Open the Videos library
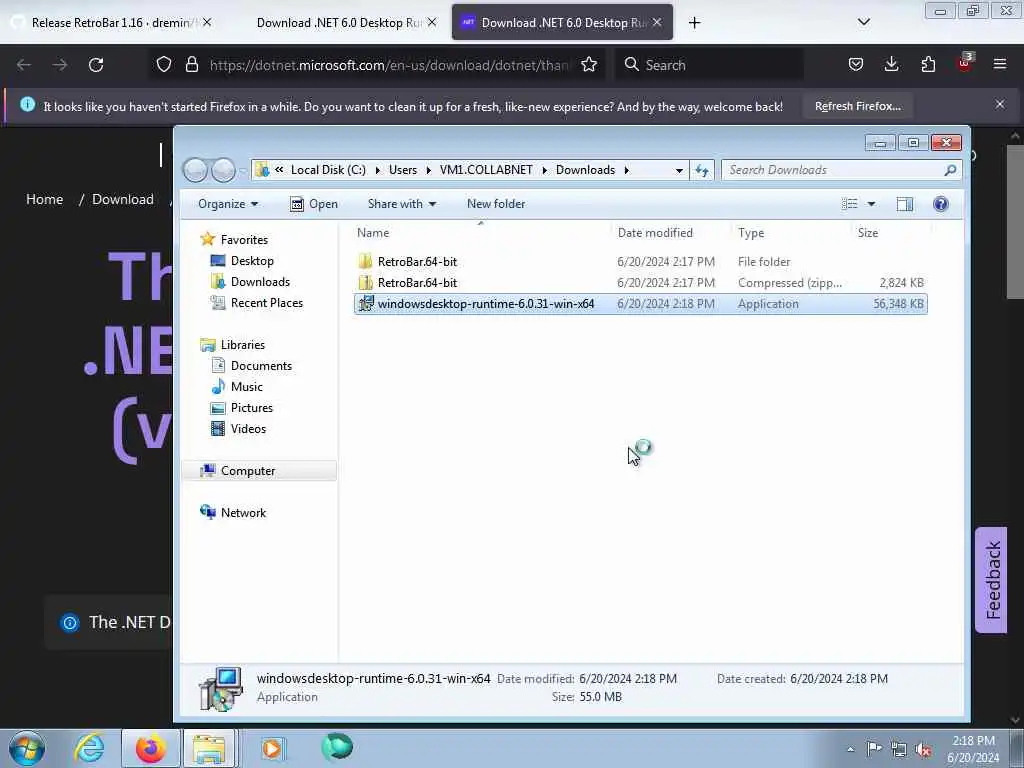The width and height of the screenshot is (1024, 768). 248,428
